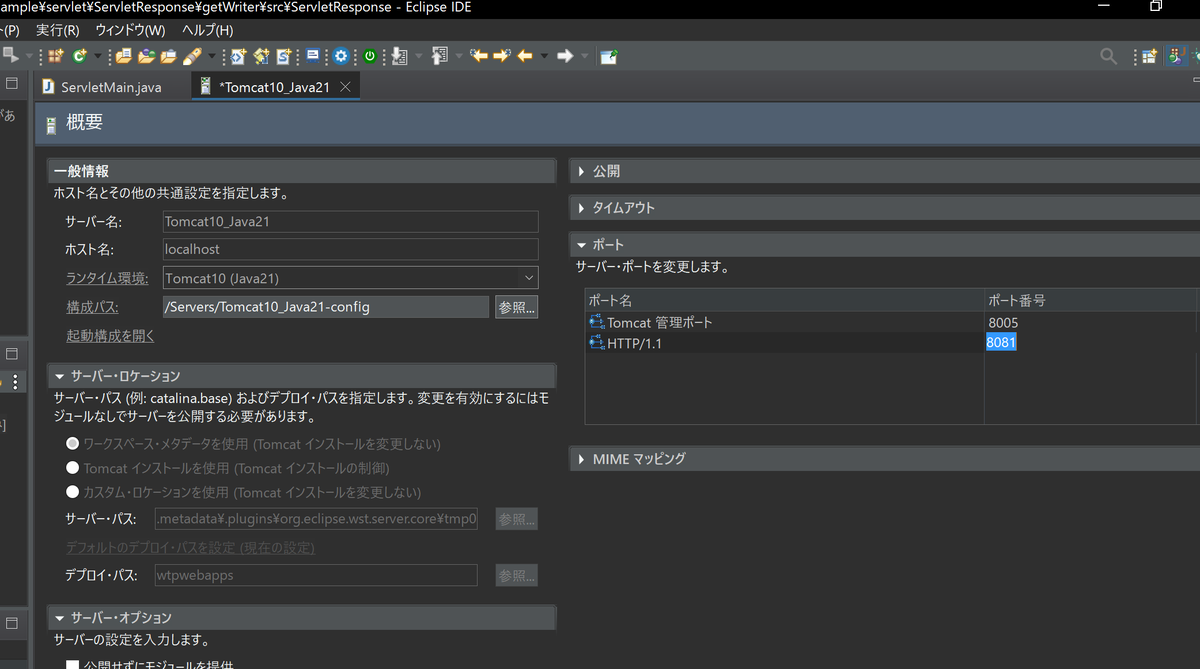Select workspace metadata radio option
Image resolution: width=1200 pixels, height=669 pixels.
tap(73, 443)
